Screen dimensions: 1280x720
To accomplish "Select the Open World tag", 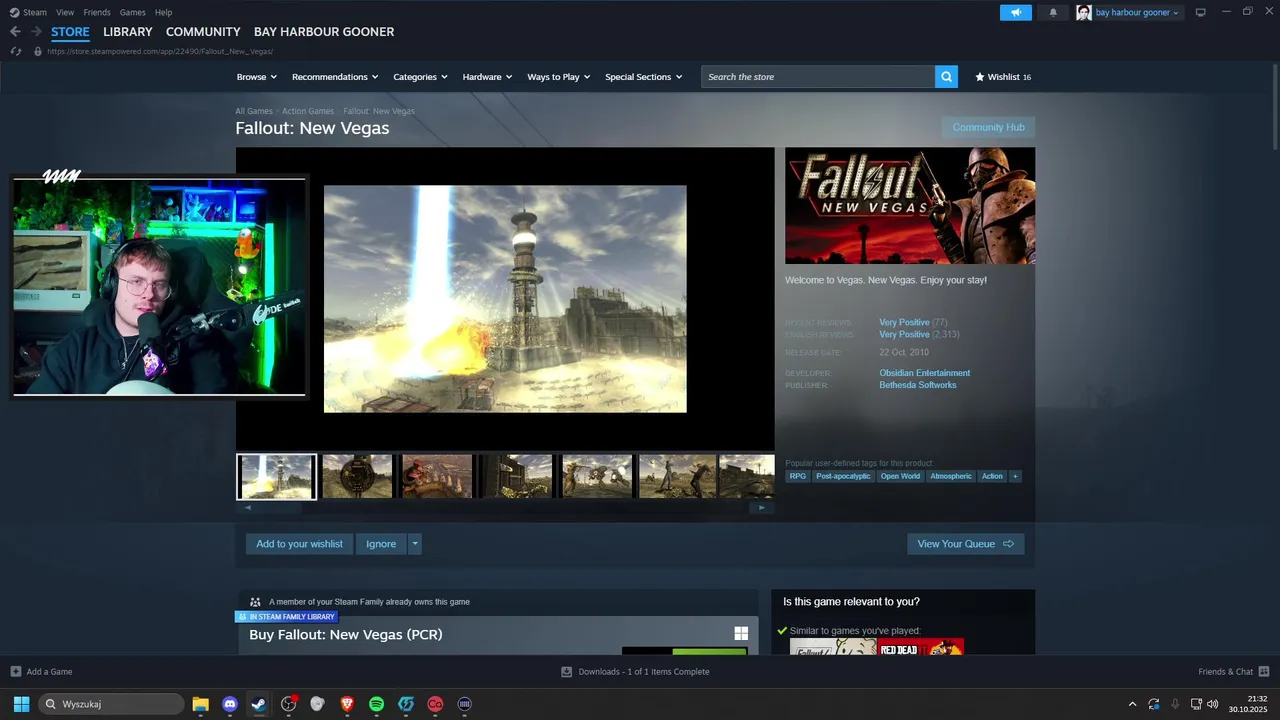I will tap(900, 476).
